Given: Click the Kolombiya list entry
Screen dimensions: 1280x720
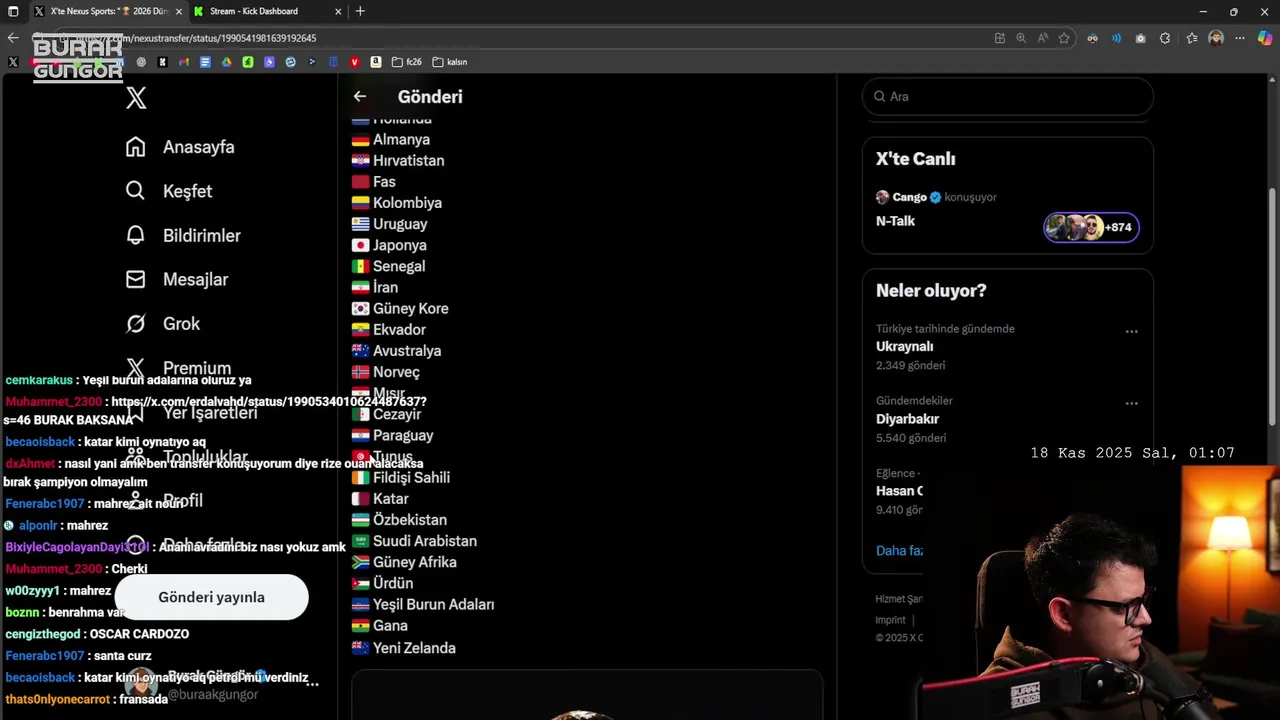Looking at the screenshot, I should pos(397,202).
